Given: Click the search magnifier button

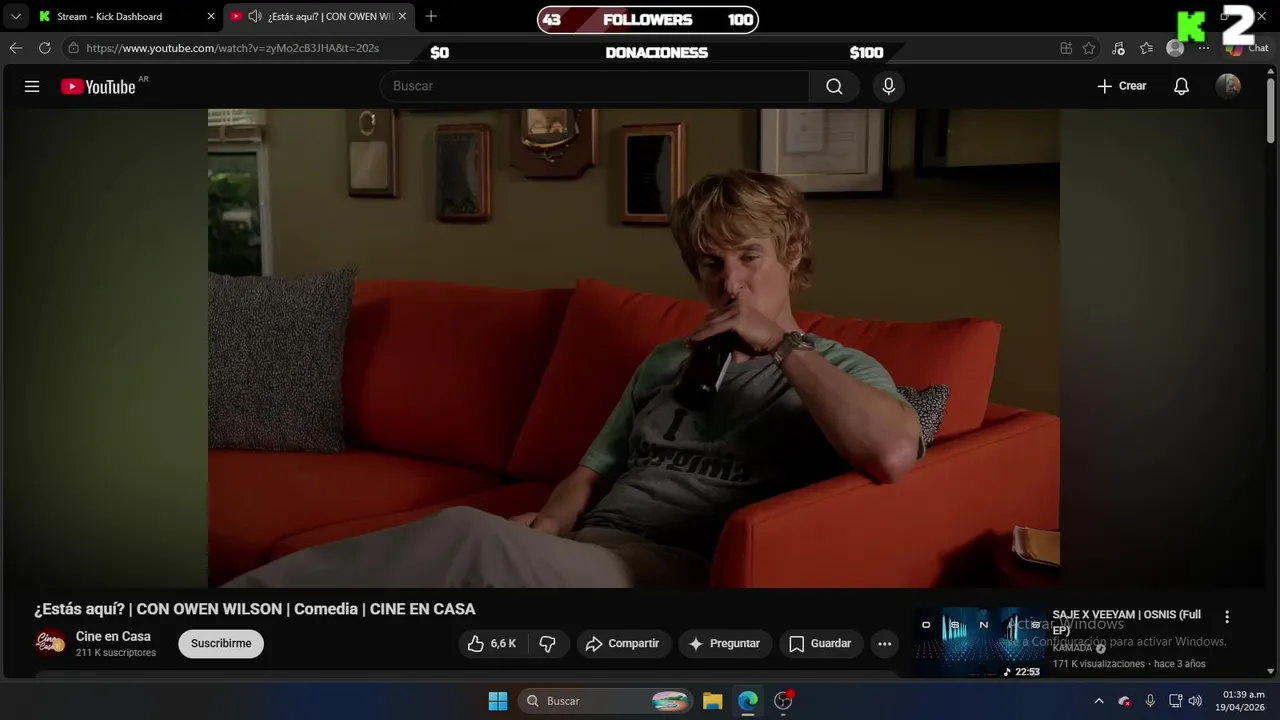Looking at the screenshot, I should pyautogui.click(x=834, y=86).
